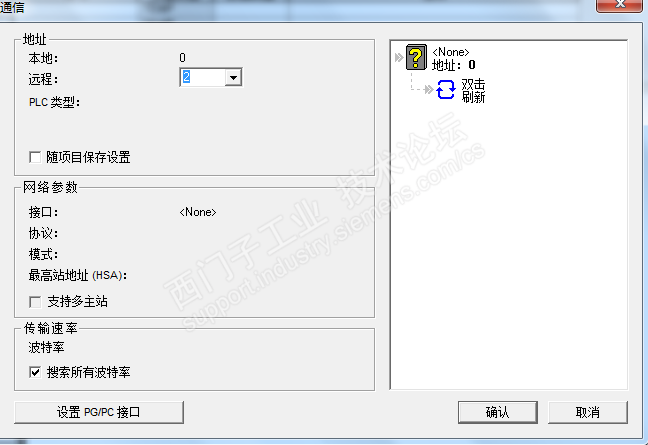Viewport: 648px width, 445px height.
Task: Click the 接口 value showing <None>
Action: [x=198, y=212]
